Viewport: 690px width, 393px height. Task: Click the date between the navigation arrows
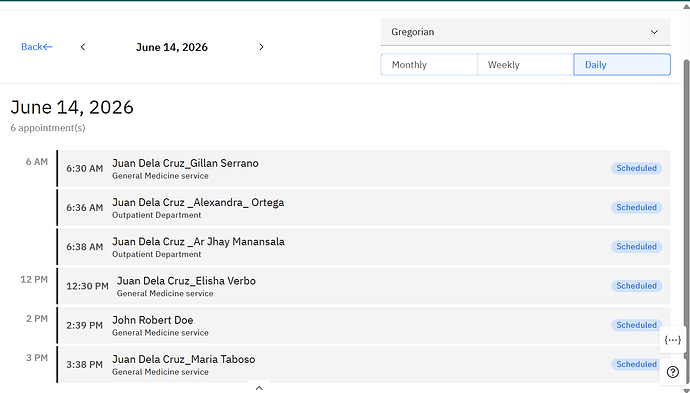[x=172, y=47]
